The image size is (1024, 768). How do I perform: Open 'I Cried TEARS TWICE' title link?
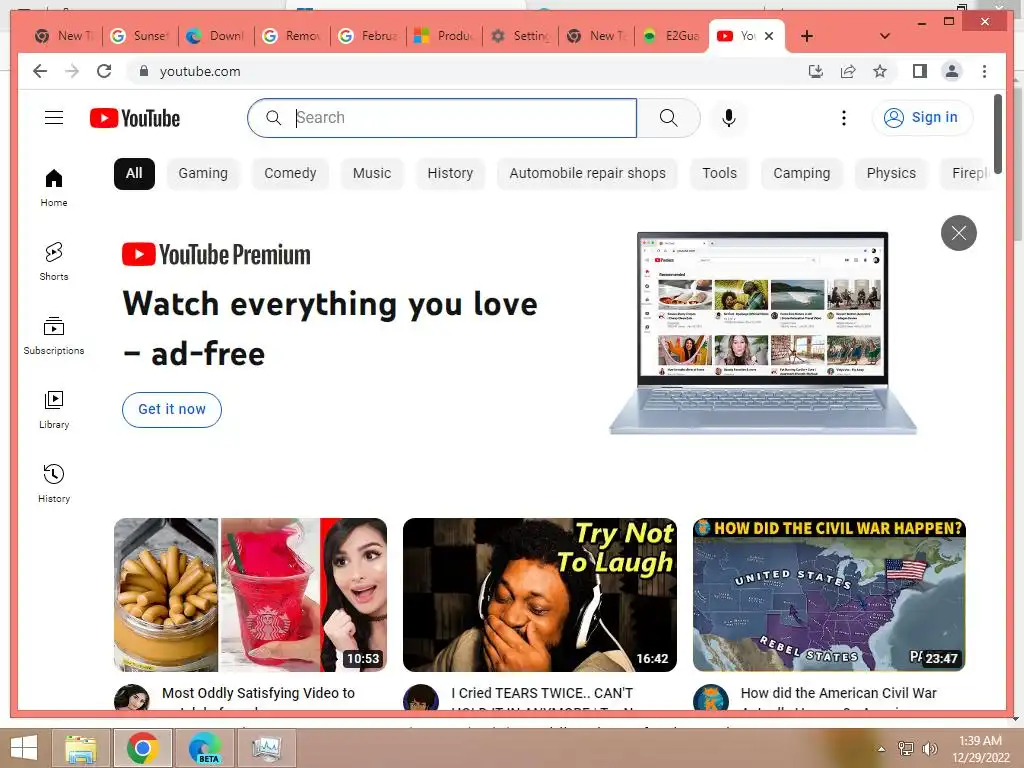pos(542,694)
